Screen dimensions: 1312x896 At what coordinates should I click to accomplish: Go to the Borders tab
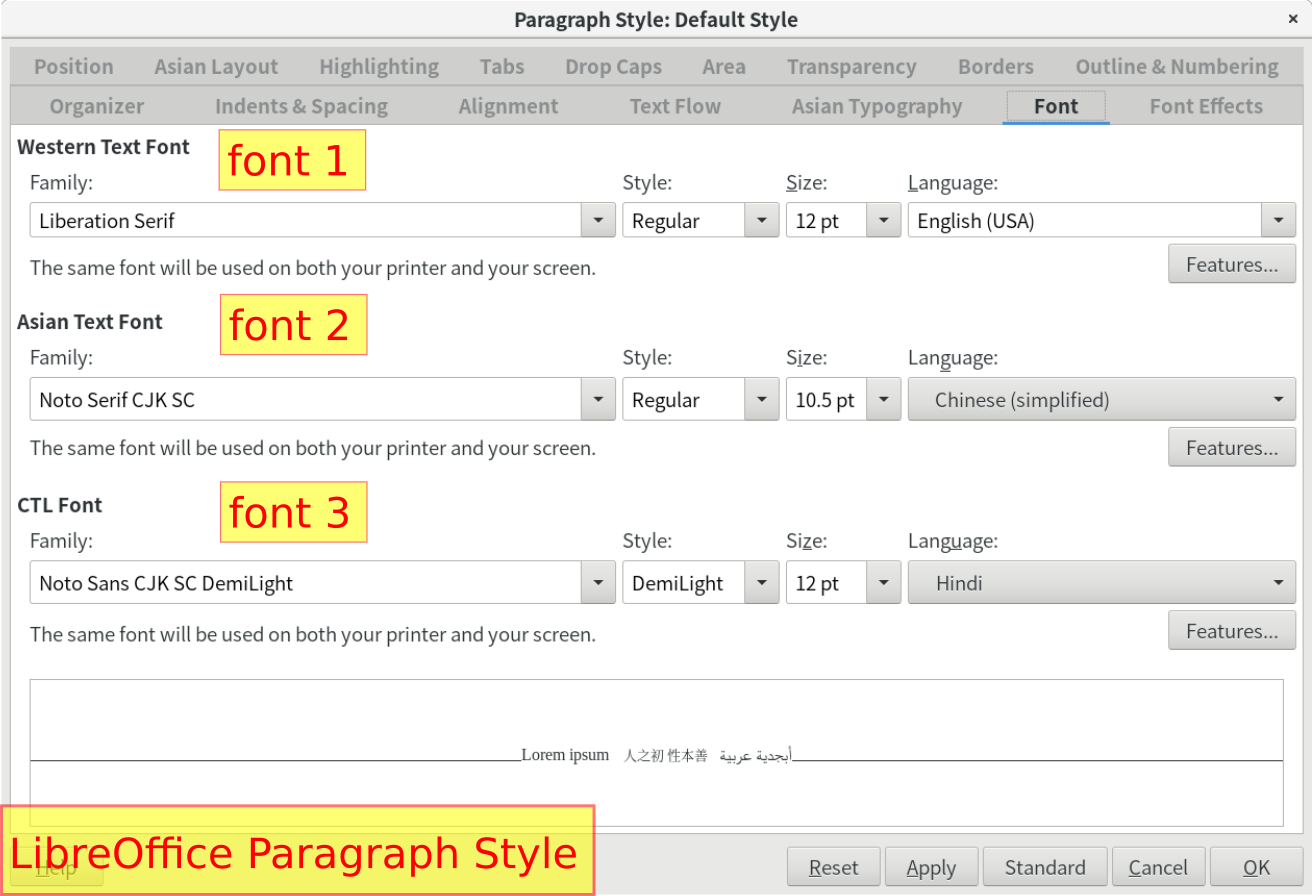995,67
